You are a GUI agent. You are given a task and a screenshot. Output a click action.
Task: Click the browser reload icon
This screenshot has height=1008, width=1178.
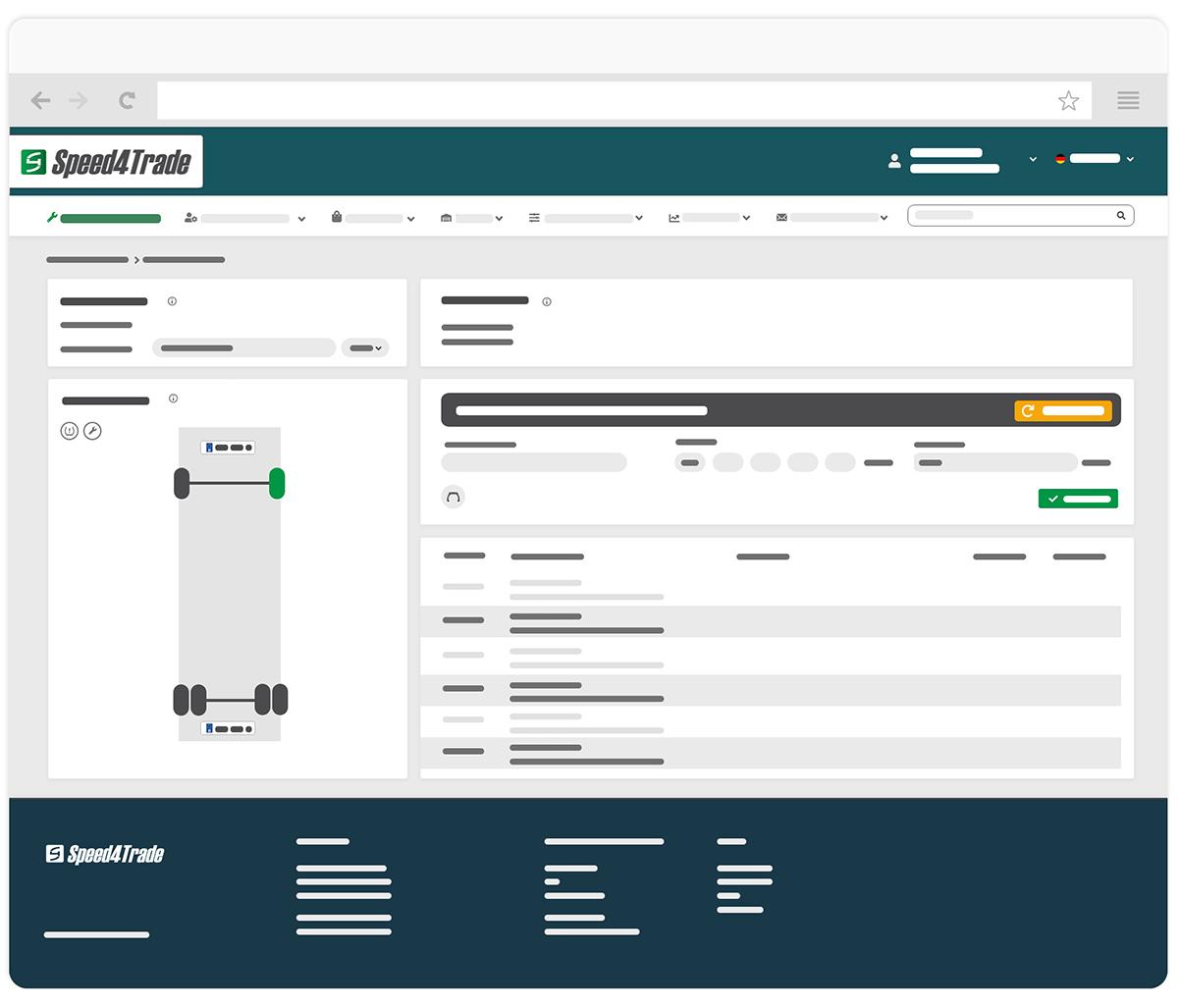tap(127, 100)
